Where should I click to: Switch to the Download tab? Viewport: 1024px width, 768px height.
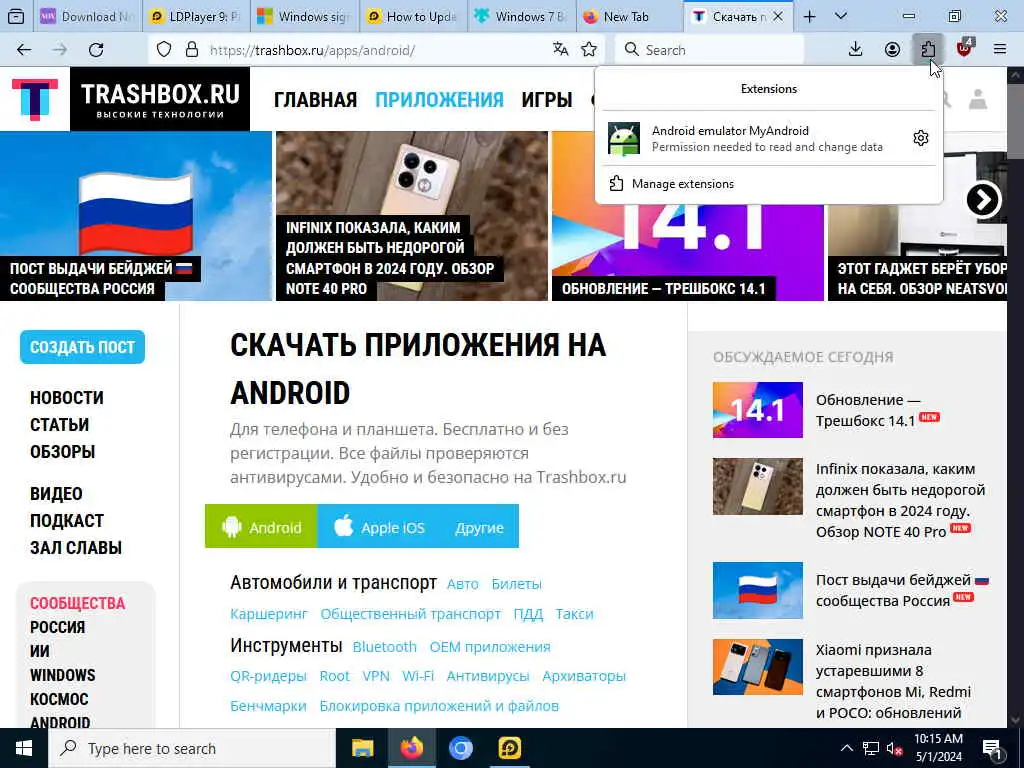pyautogui.click(x=88, y=16)
